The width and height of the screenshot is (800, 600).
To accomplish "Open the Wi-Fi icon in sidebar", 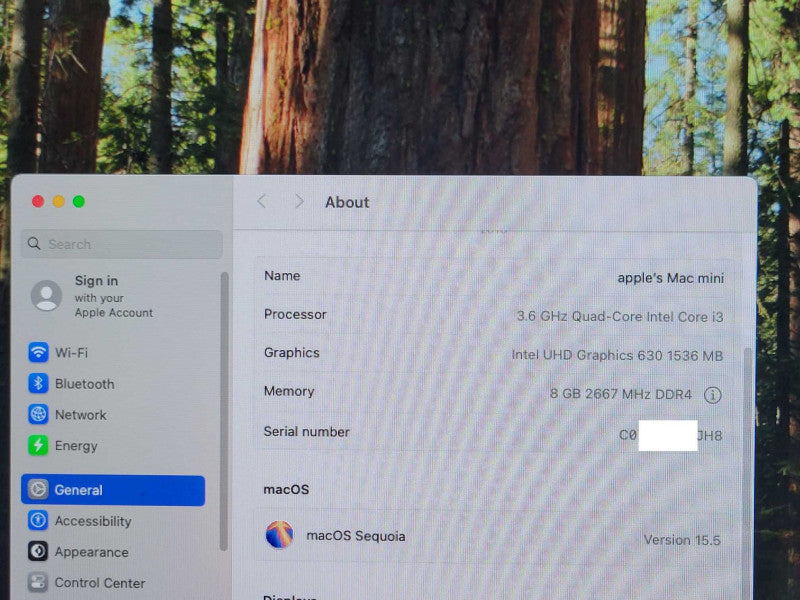I will pos(38,352).
